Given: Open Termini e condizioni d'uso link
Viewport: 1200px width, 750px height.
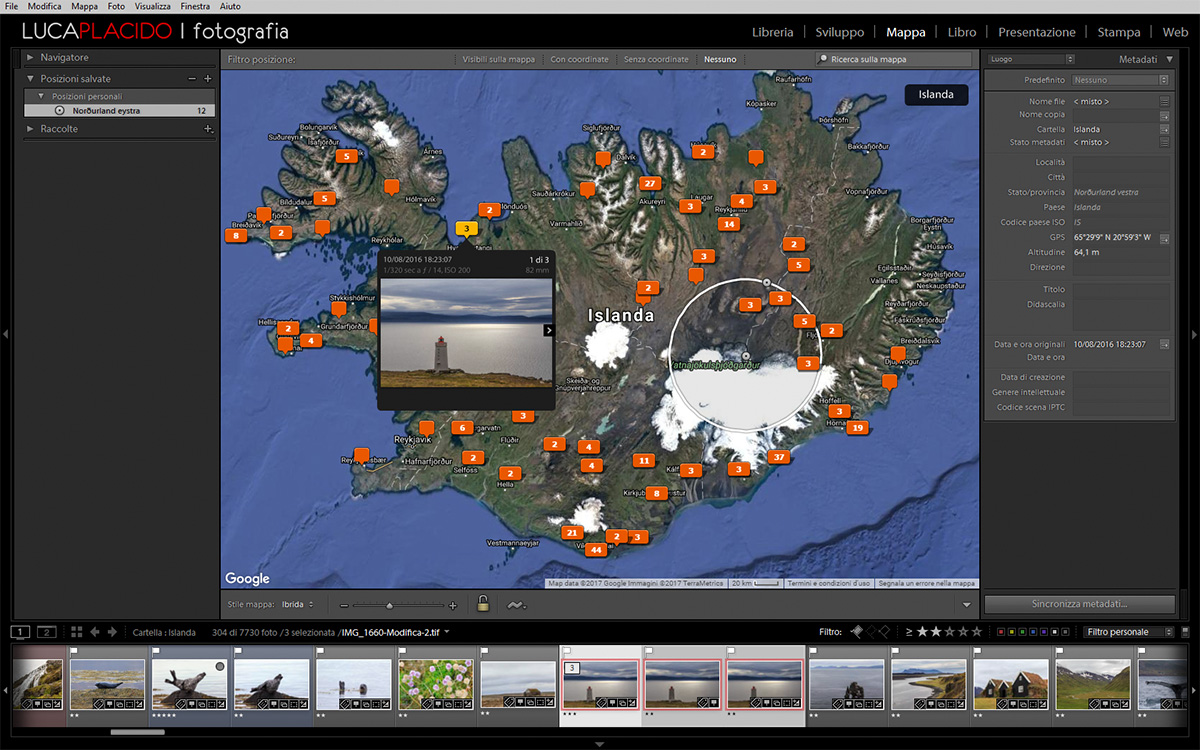Looking at the screenshot, I should [x=830, y=583].
